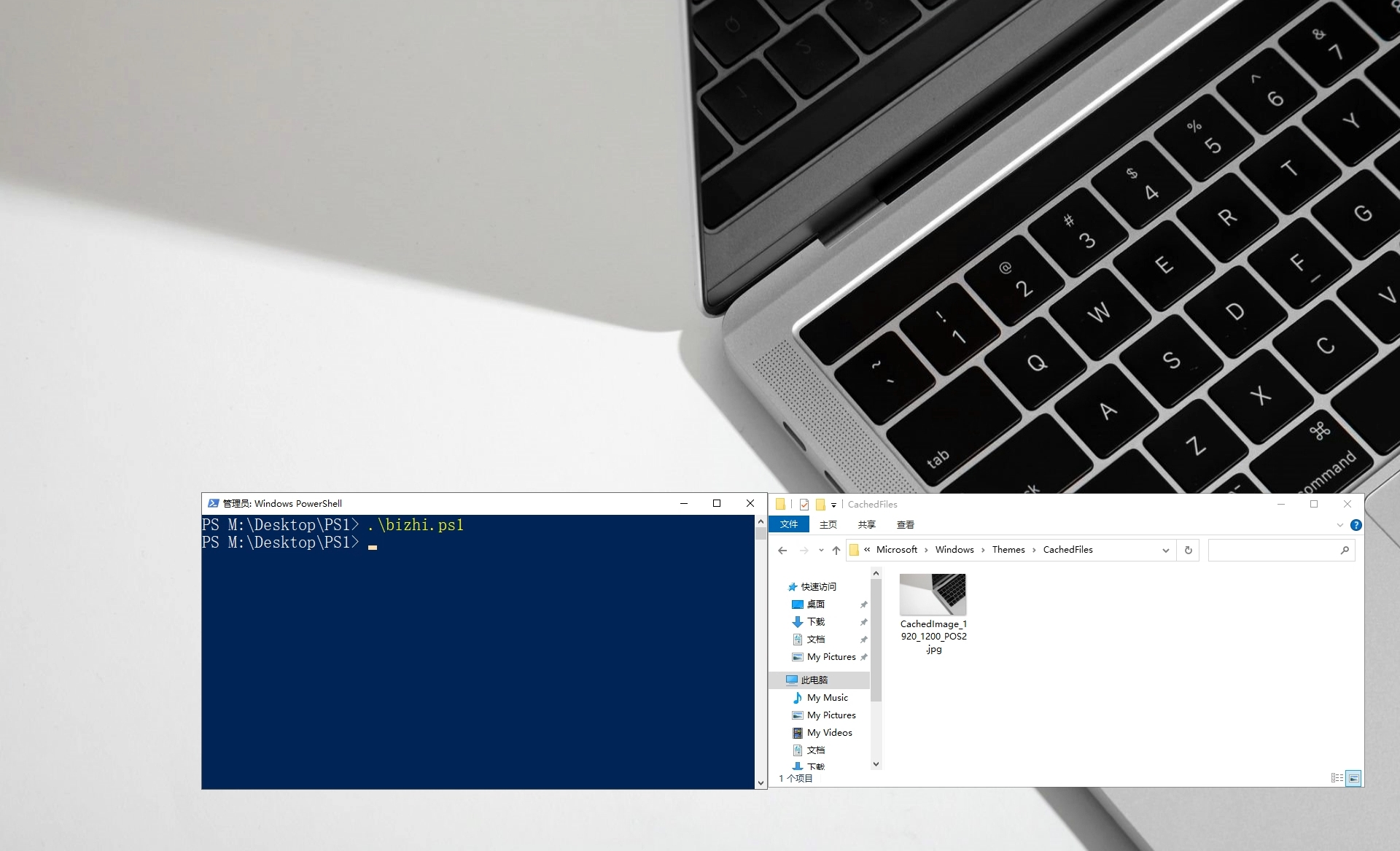Switch to the details list view
This screenshot has height=851, width=1400.
[x=1337, y=778]
